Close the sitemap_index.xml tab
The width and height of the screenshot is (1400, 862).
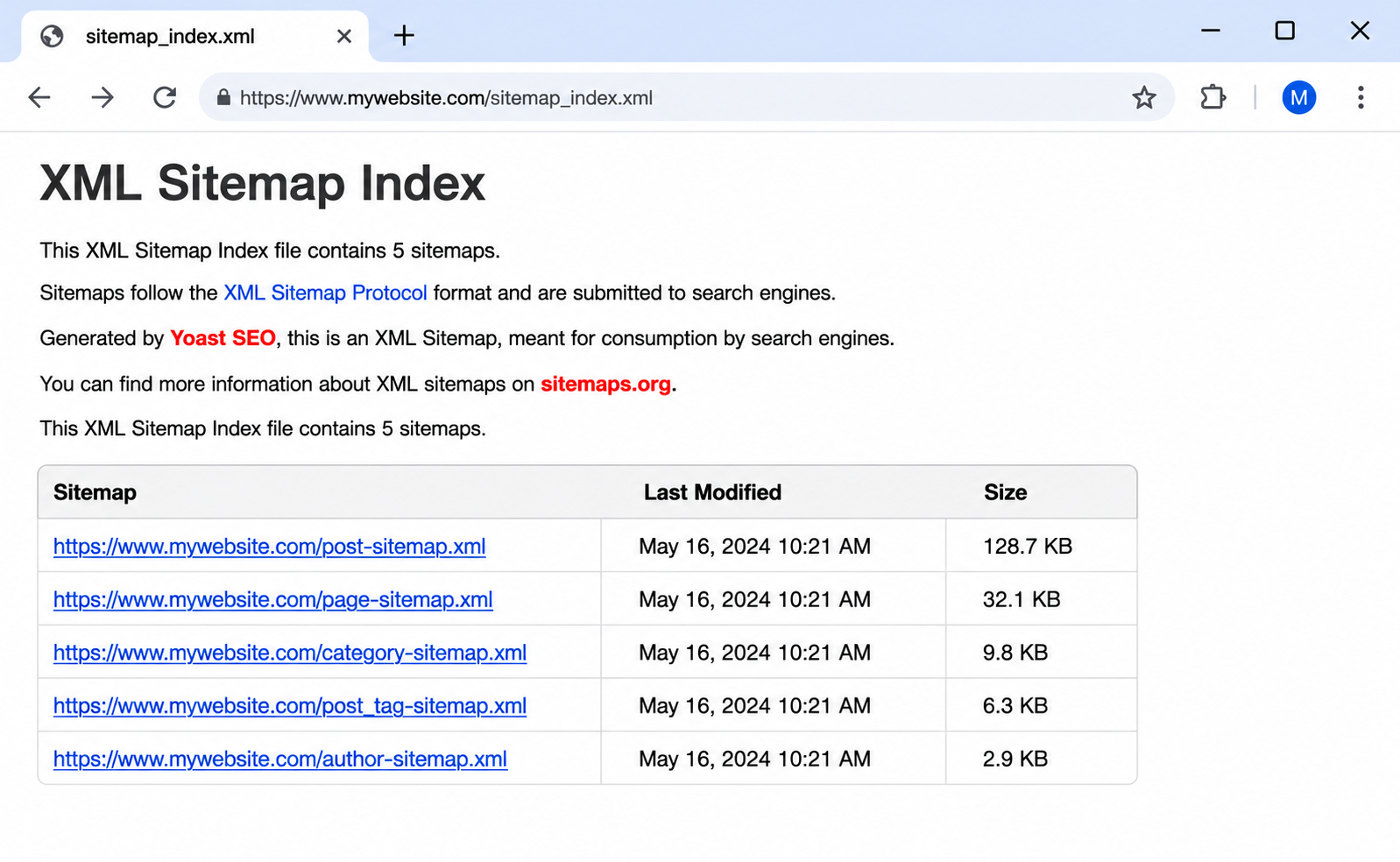pyautogui.click(x=344, y=36)
